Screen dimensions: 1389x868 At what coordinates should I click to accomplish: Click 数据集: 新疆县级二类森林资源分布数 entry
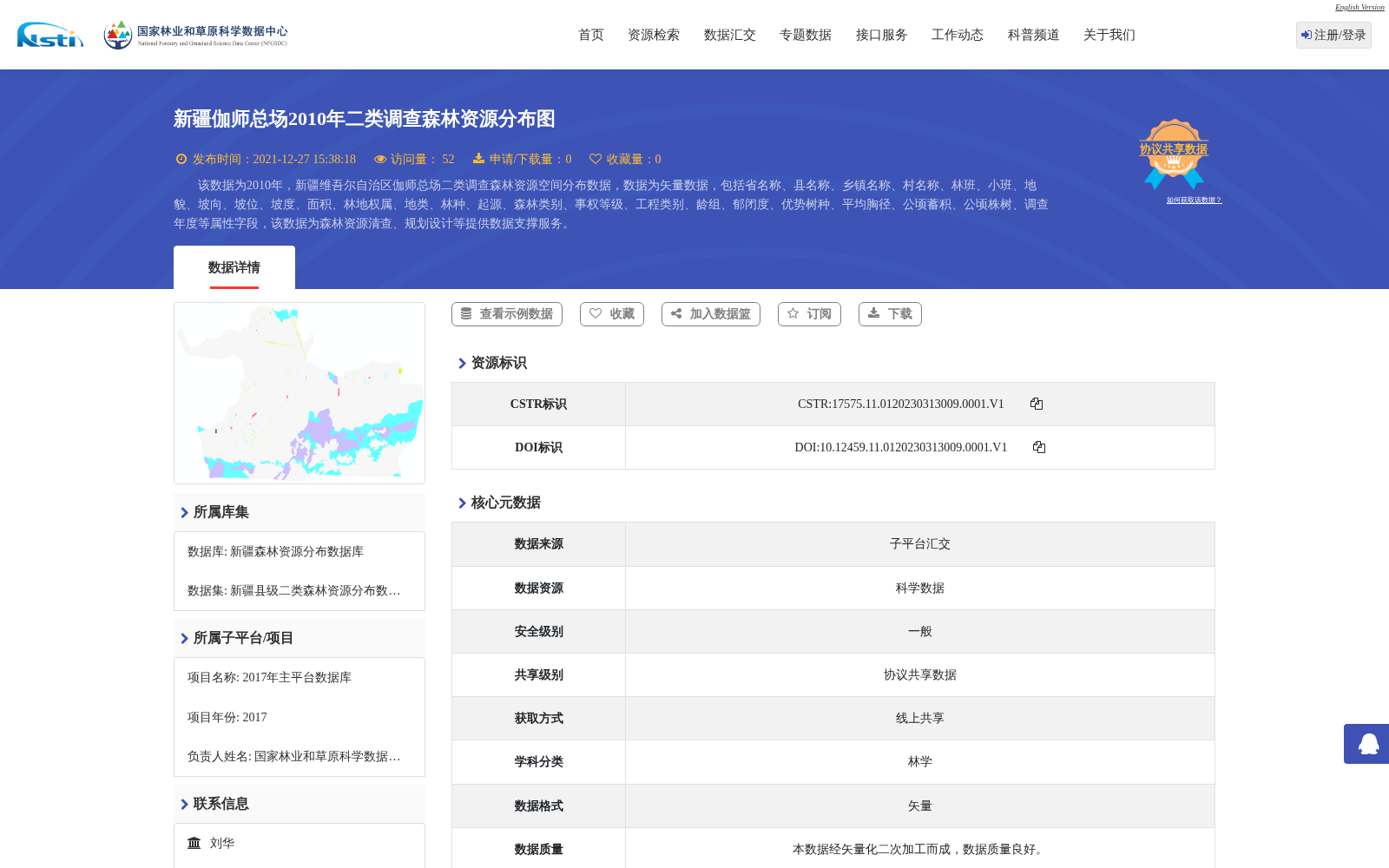tap(294, 591)
